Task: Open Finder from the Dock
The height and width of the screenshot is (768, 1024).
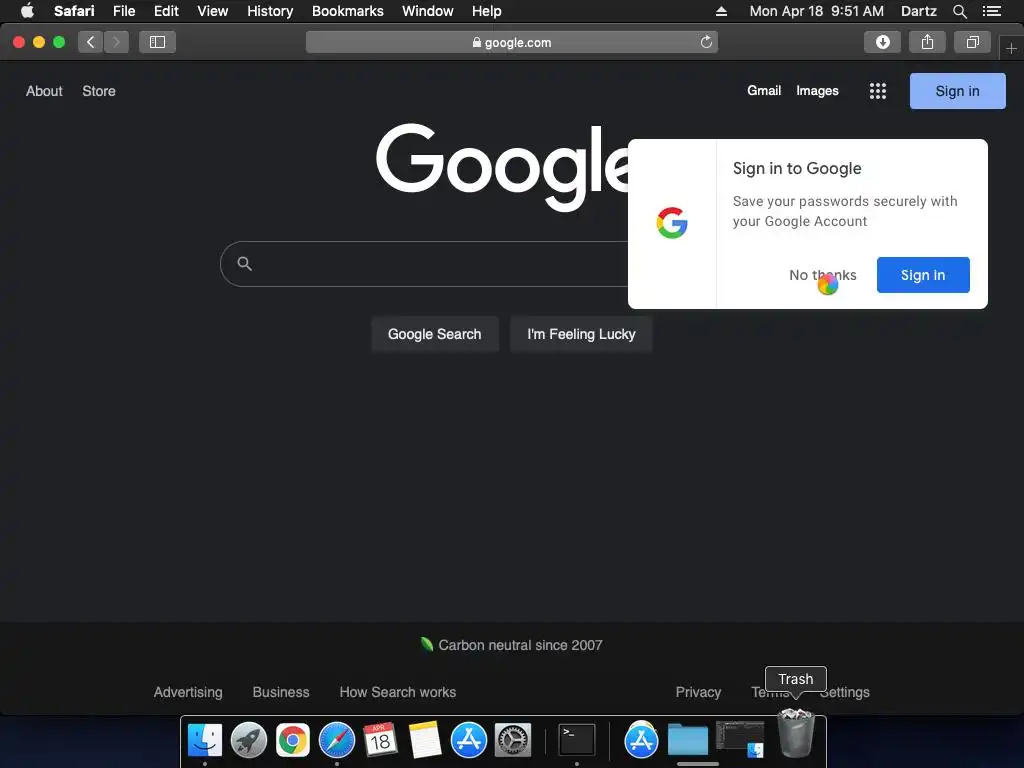Action: pyautogui.click(x=205, y=741)
